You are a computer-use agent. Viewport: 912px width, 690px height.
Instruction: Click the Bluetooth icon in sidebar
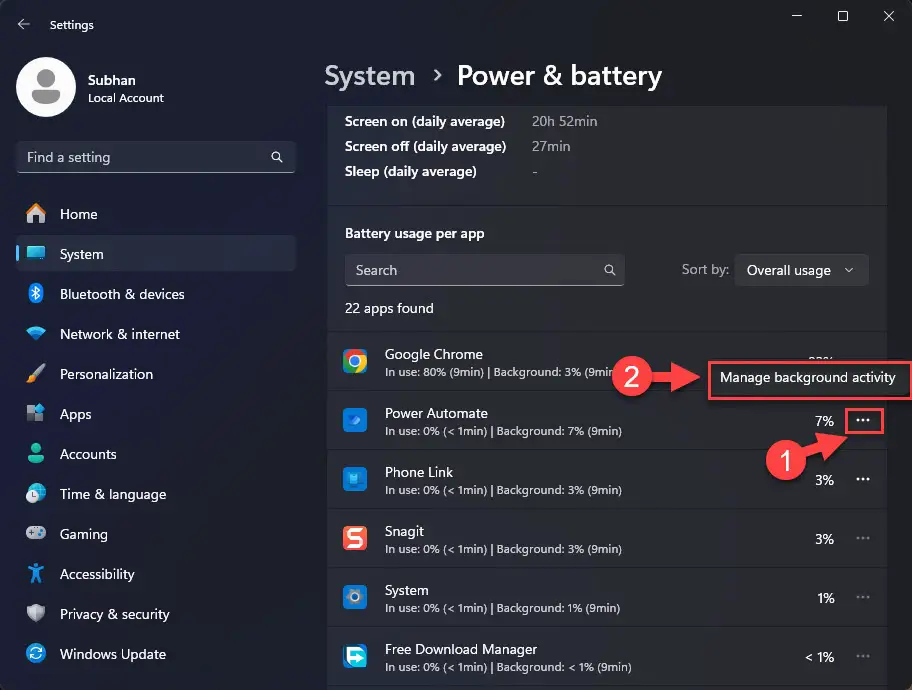pyautogui.click(x=35, y=293)
